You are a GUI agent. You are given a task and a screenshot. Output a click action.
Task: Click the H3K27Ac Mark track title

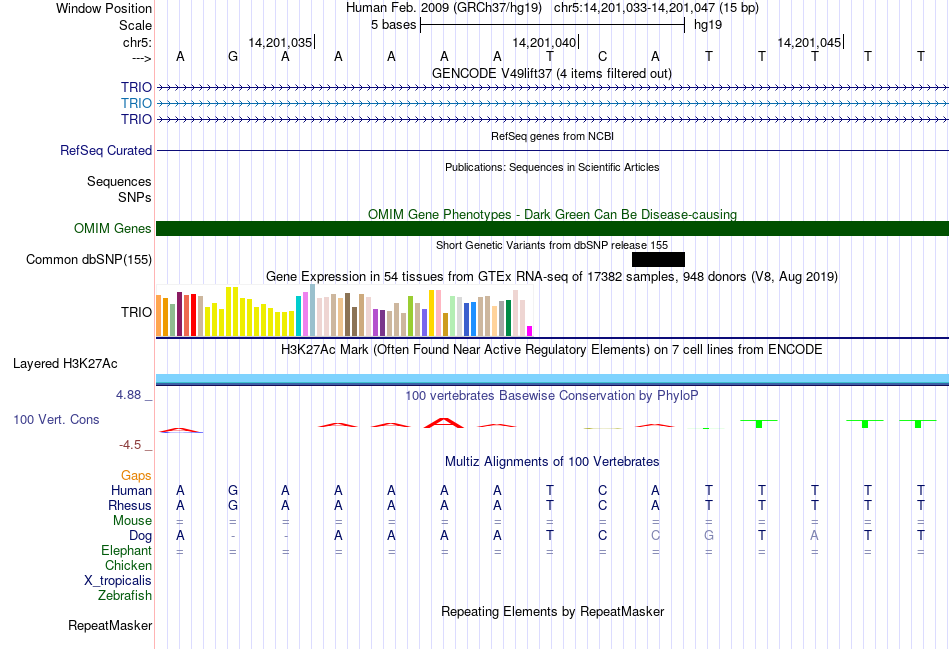pyautogui.click(x=552, y=350)
